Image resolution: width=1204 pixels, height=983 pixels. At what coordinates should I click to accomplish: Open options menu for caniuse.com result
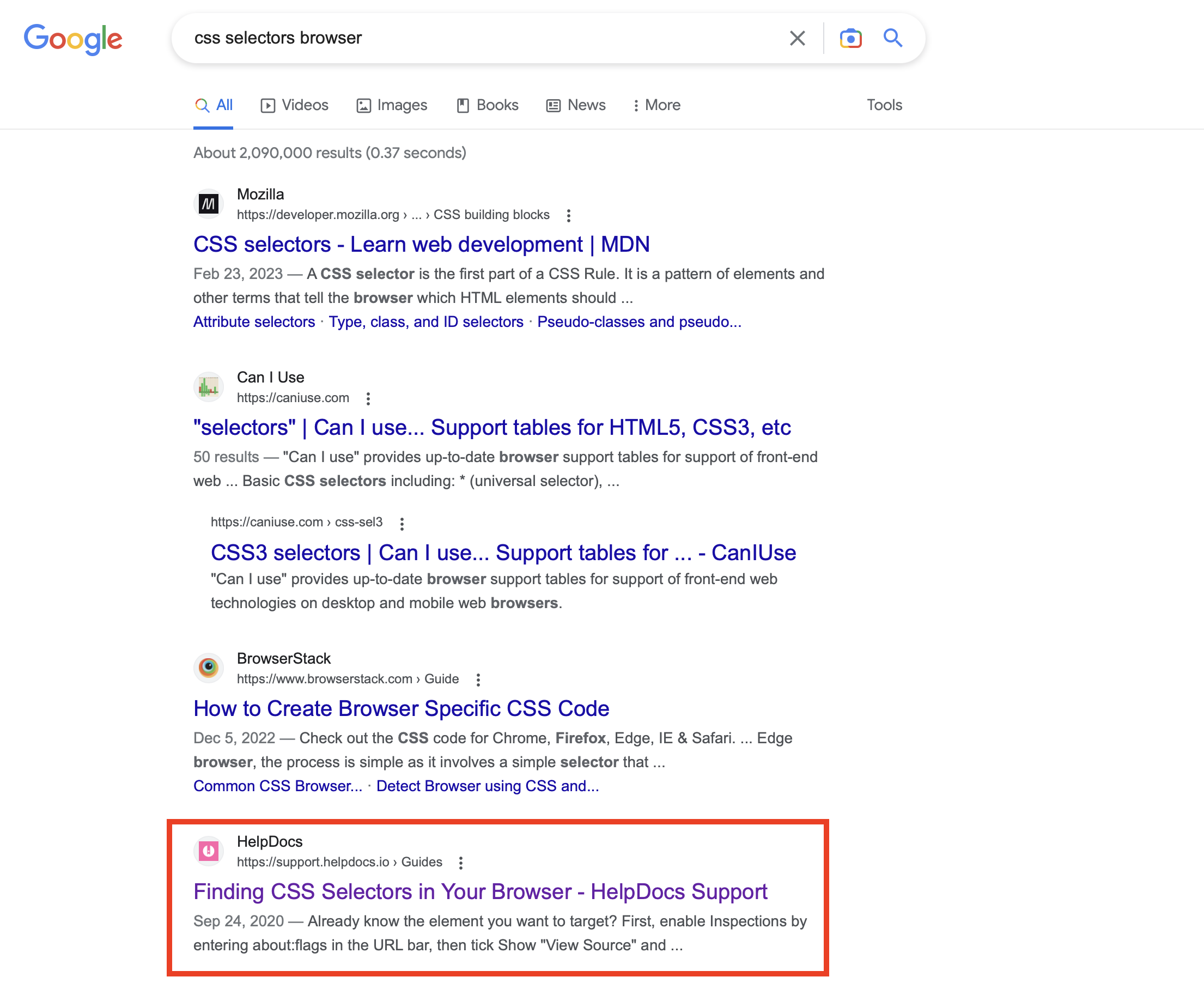click(x=368, y=399)
